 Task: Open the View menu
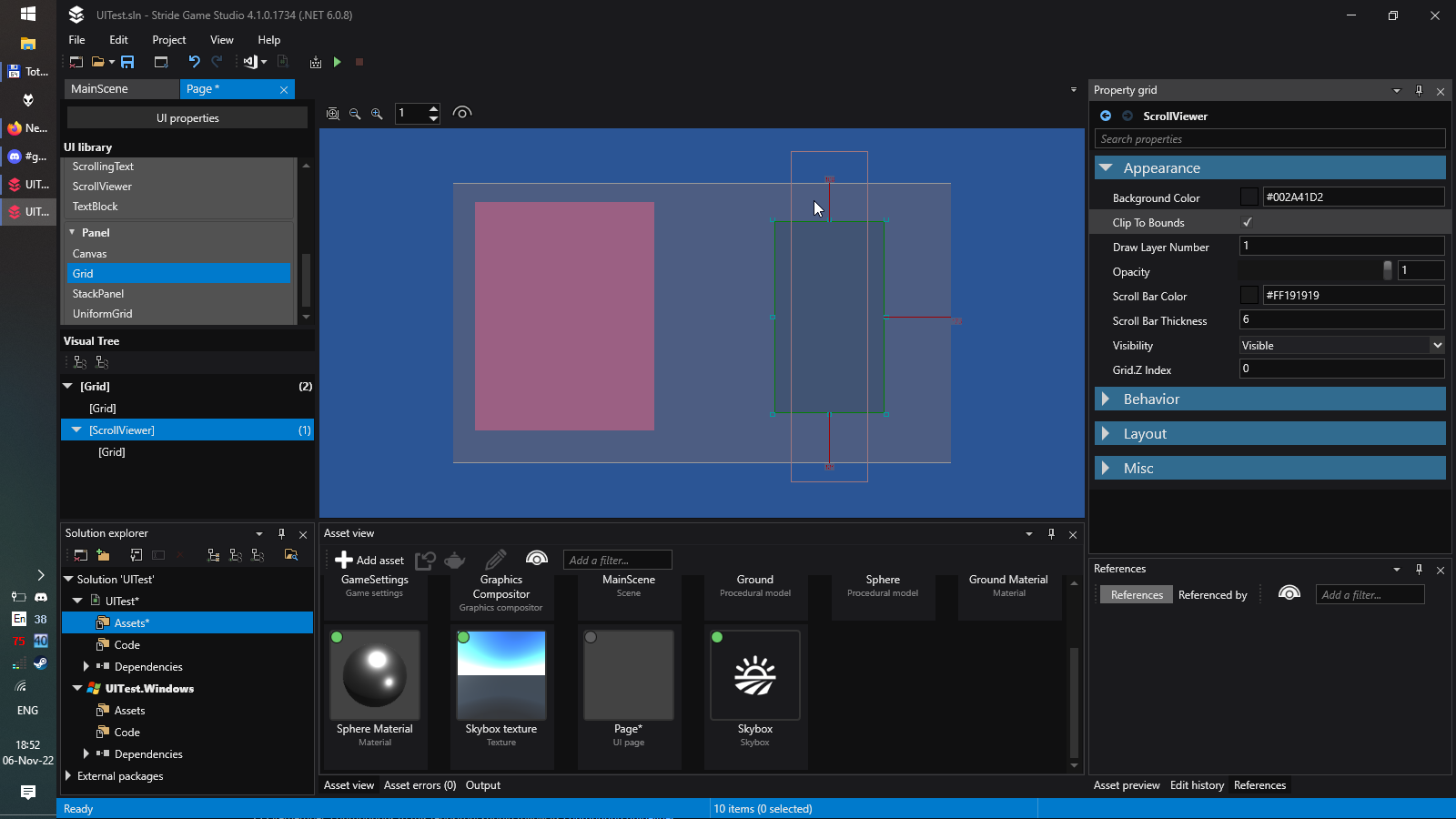tap(222, 40)
